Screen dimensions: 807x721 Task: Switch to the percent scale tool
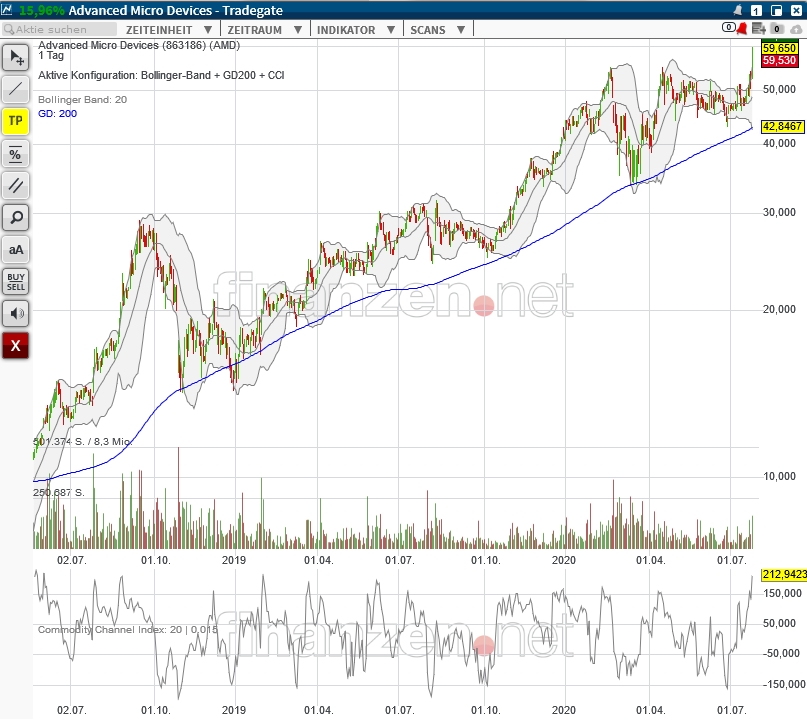(x=15, y=154)
